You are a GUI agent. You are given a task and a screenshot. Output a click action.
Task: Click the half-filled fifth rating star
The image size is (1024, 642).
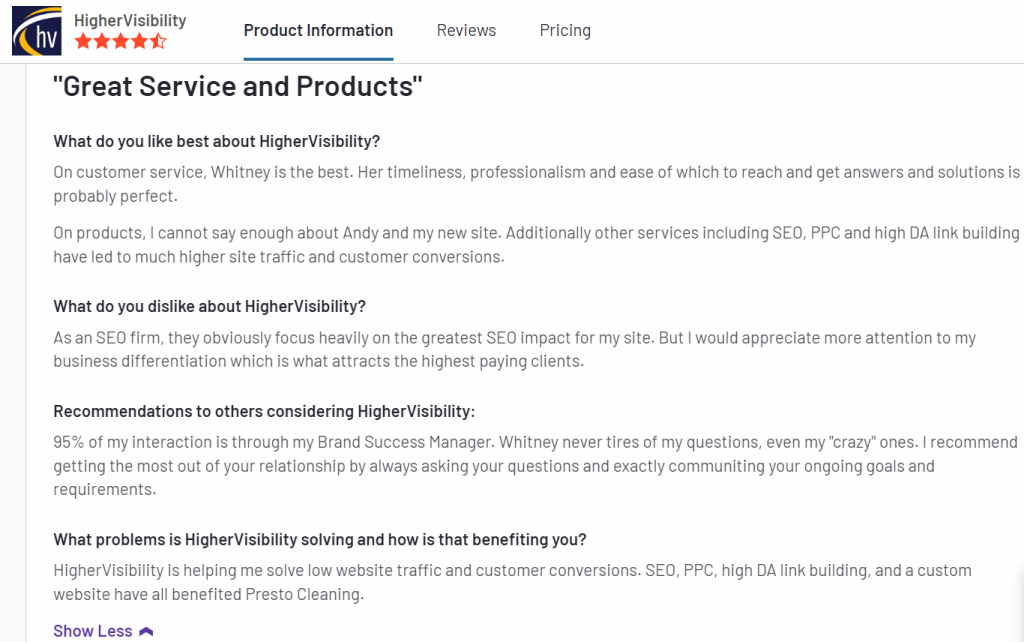point(158,42)
